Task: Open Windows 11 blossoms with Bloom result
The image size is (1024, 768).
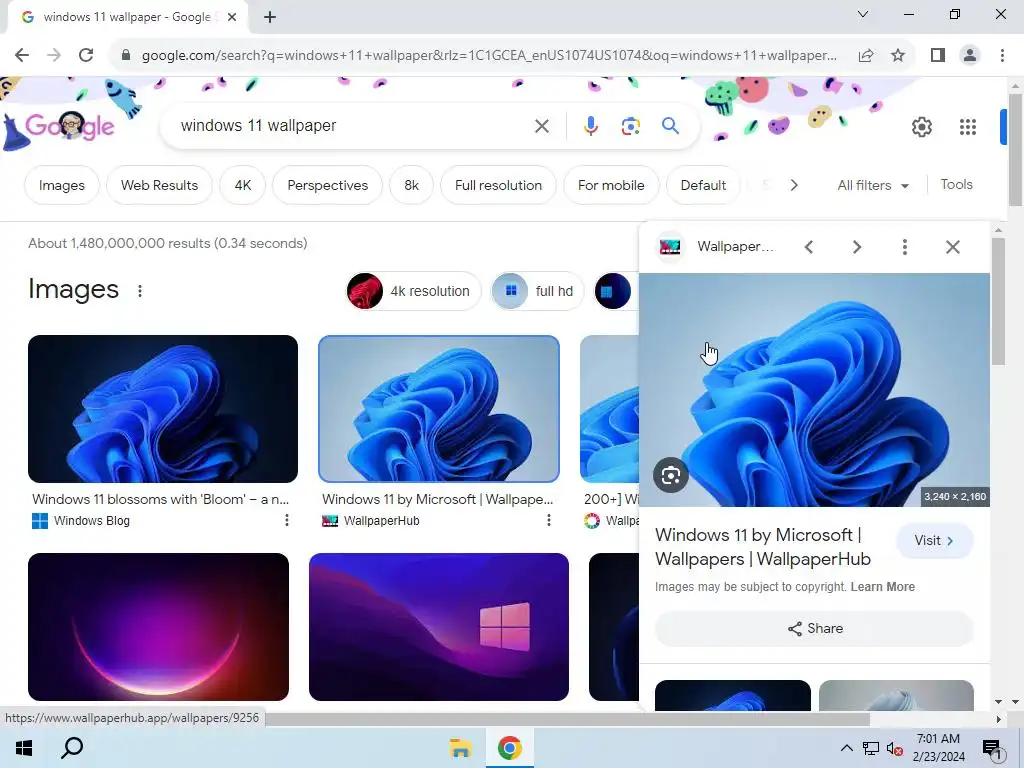Action: (x=163, y=409)
